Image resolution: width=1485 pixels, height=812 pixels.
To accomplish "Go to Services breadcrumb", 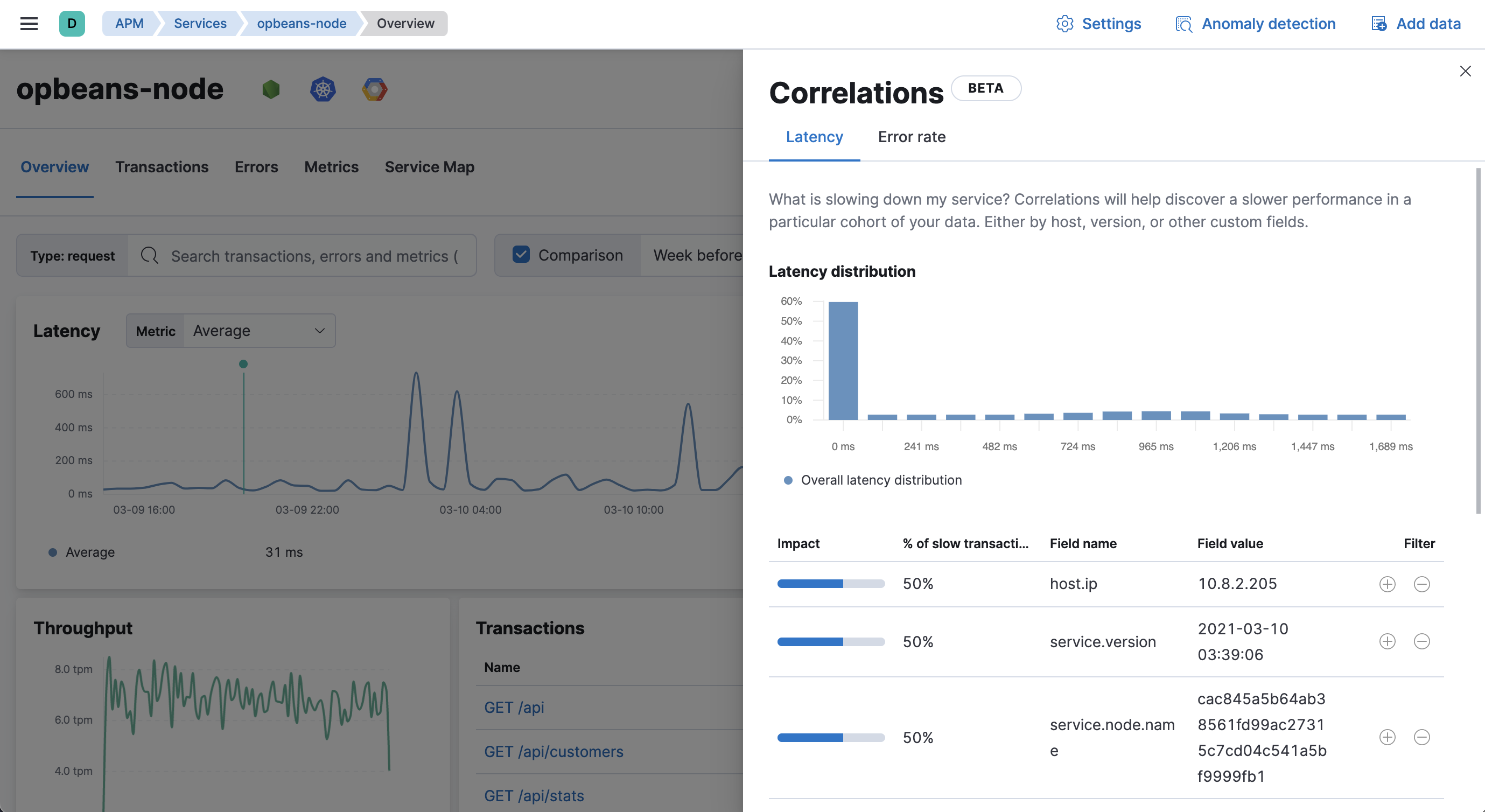I will tap(200, 24).
